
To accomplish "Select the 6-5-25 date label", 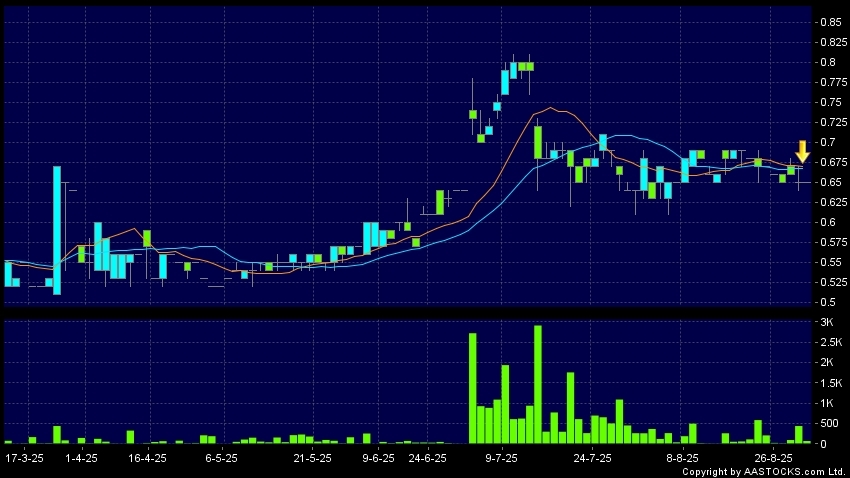I will [x=221, y=458].
